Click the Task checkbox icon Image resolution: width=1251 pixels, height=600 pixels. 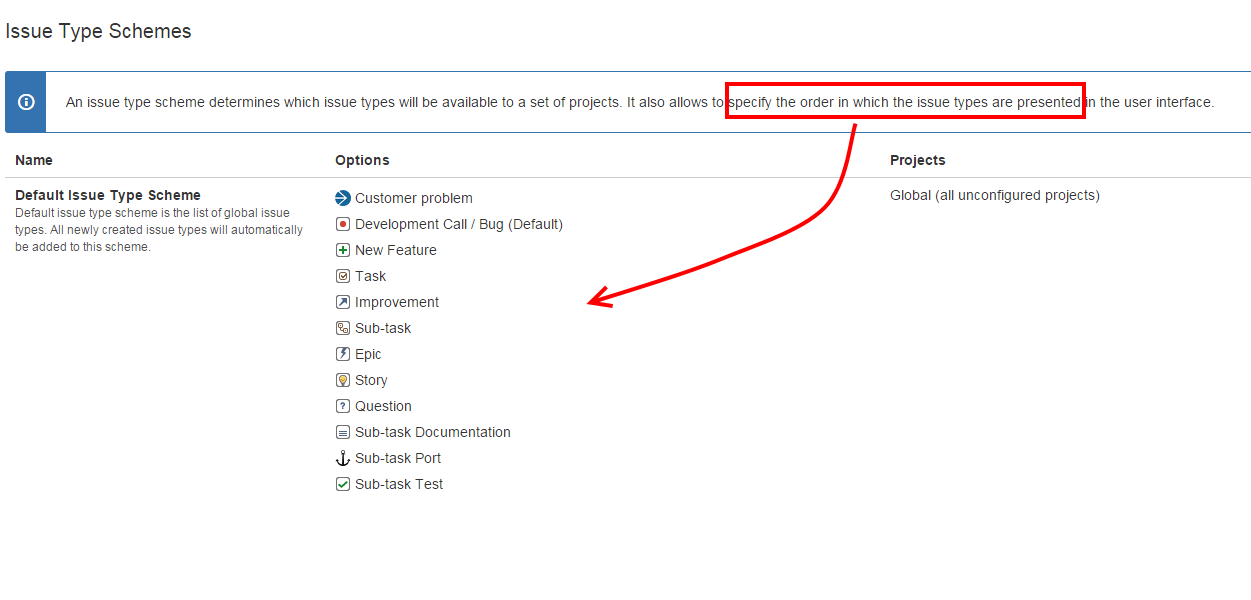coord(343,276)
